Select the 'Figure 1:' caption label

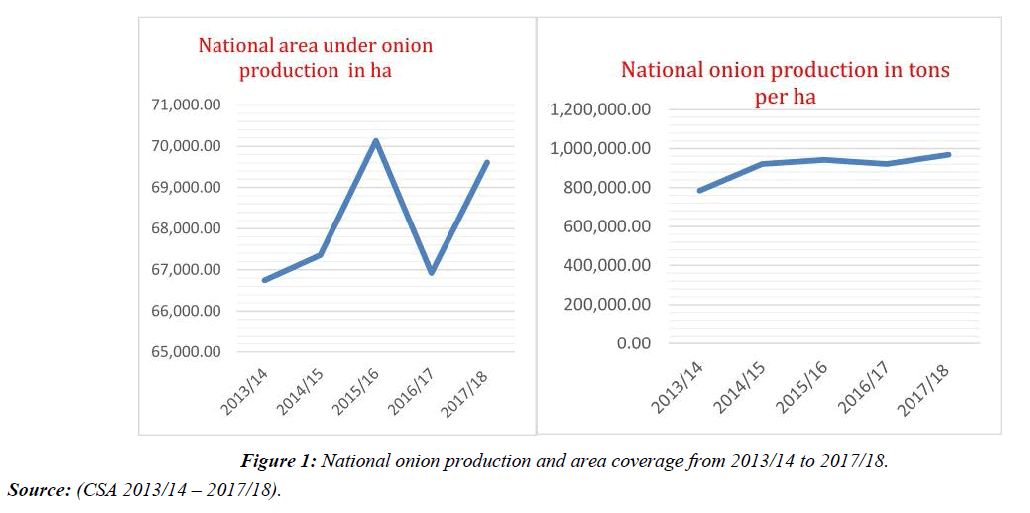pyautogui.click(x=279, y=461)
